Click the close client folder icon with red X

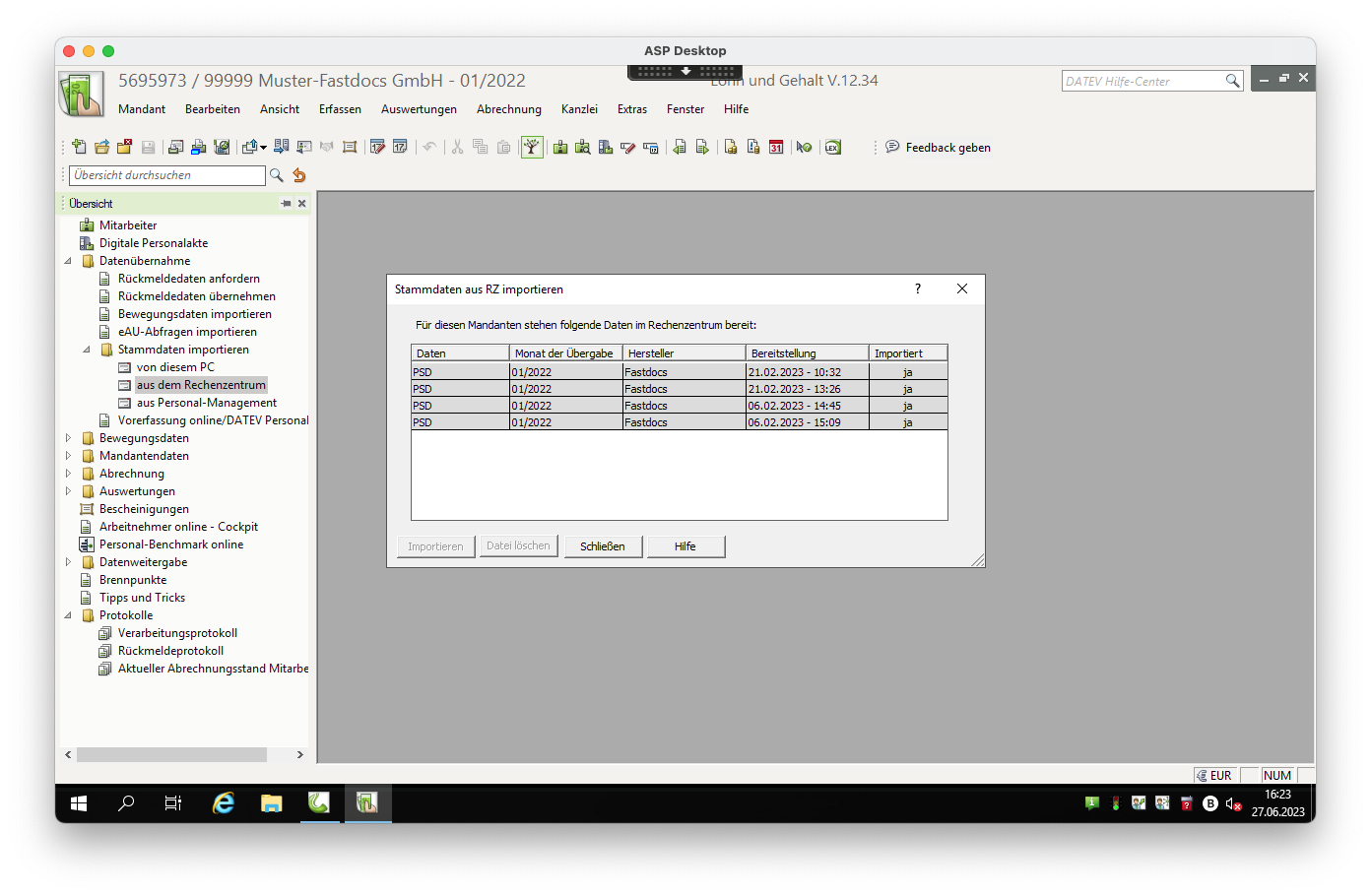[124, 147]
